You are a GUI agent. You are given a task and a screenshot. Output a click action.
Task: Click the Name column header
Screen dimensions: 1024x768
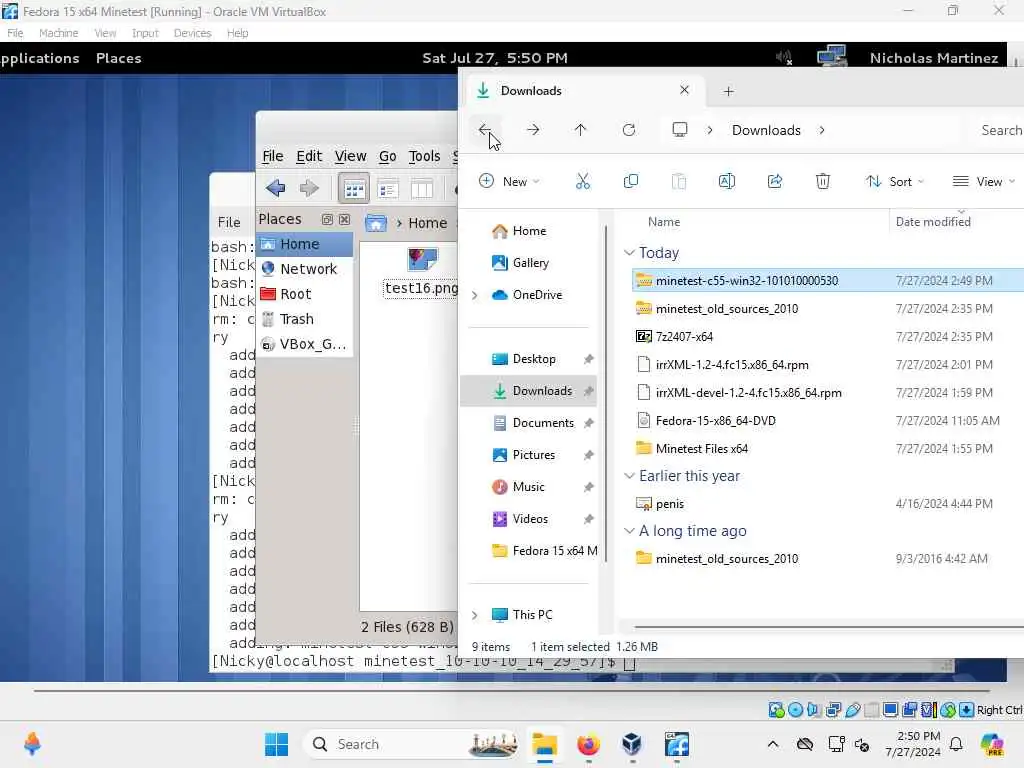tap(664, 222)
